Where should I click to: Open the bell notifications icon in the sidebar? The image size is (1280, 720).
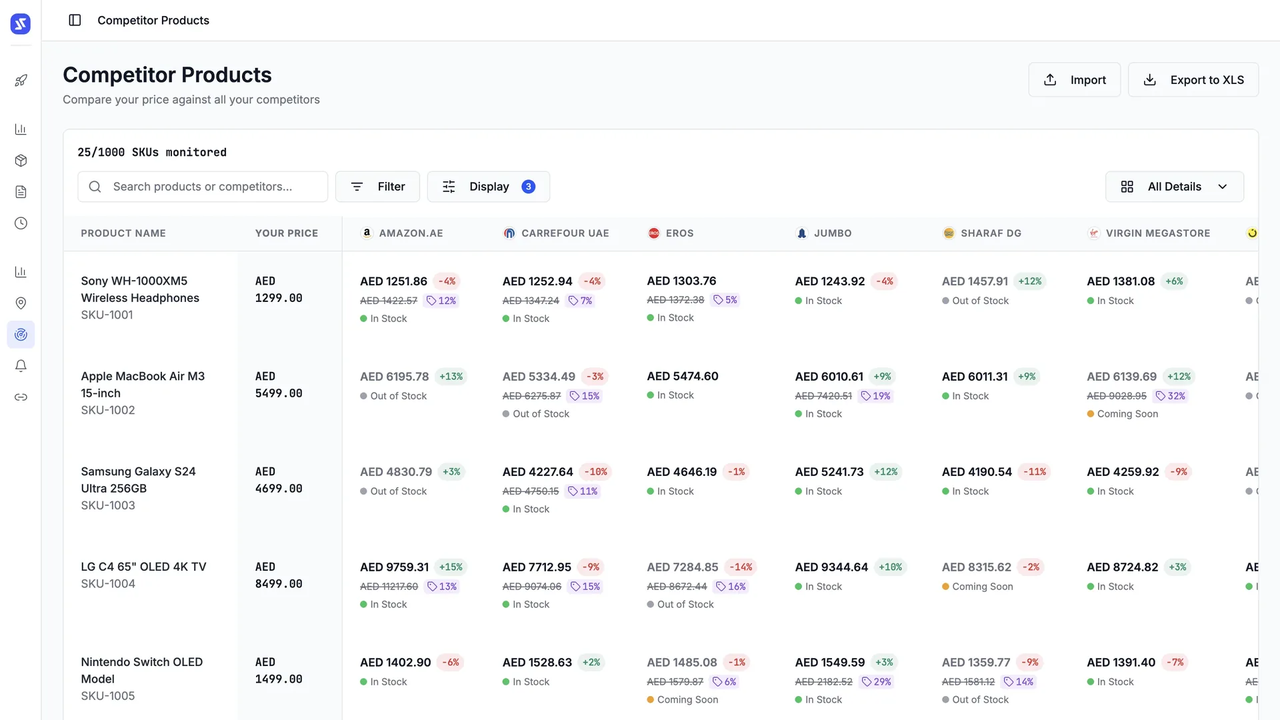[x=21, y=366]
